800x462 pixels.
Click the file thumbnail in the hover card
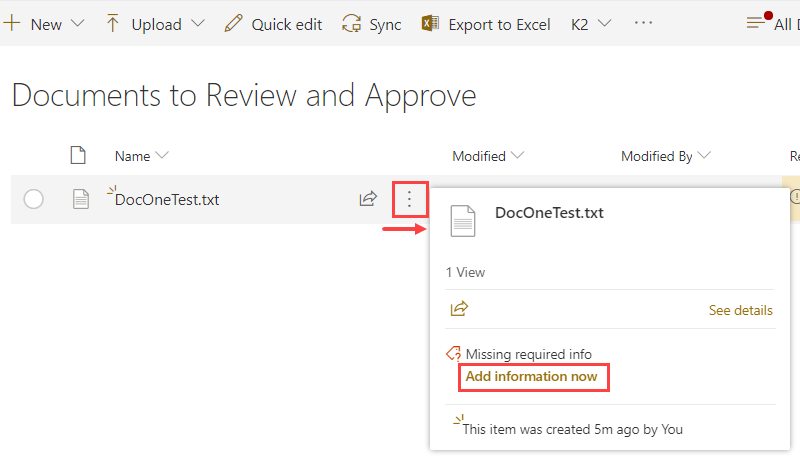[x=463, y=221]
